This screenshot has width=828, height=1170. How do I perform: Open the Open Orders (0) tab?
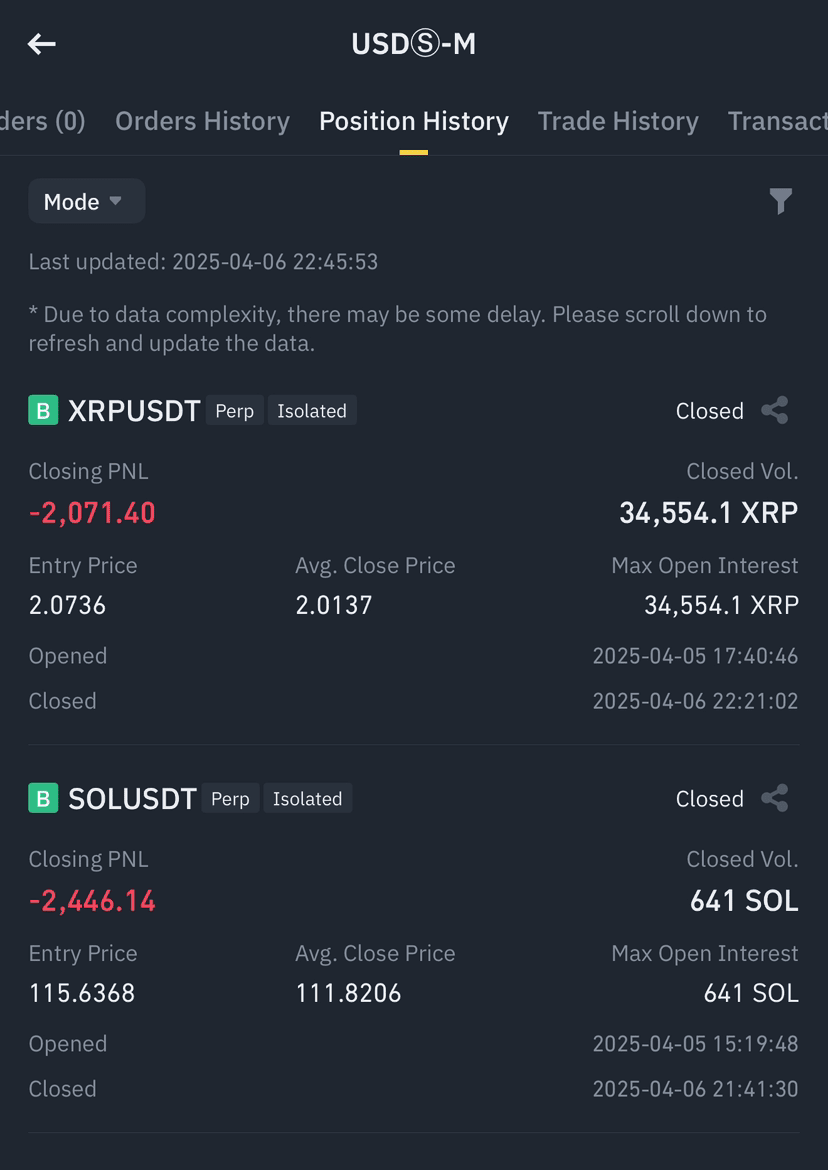click(x=43, y=121)
